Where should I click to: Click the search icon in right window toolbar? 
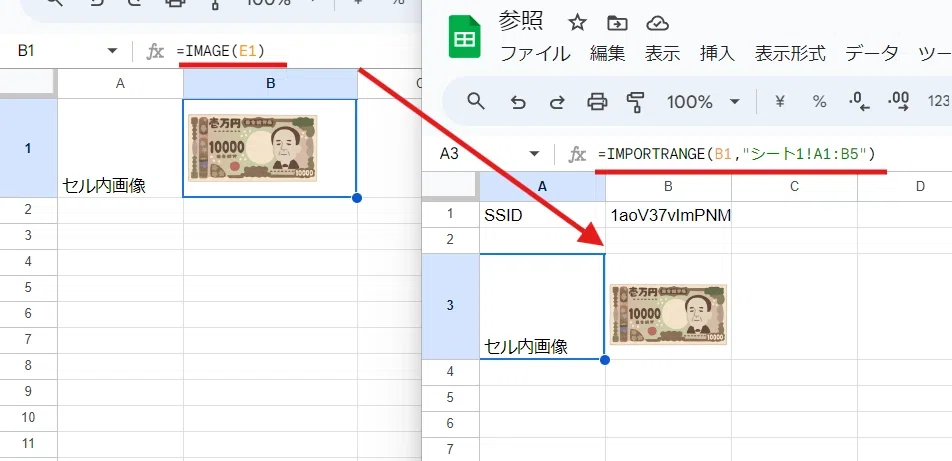pos(476,101)
